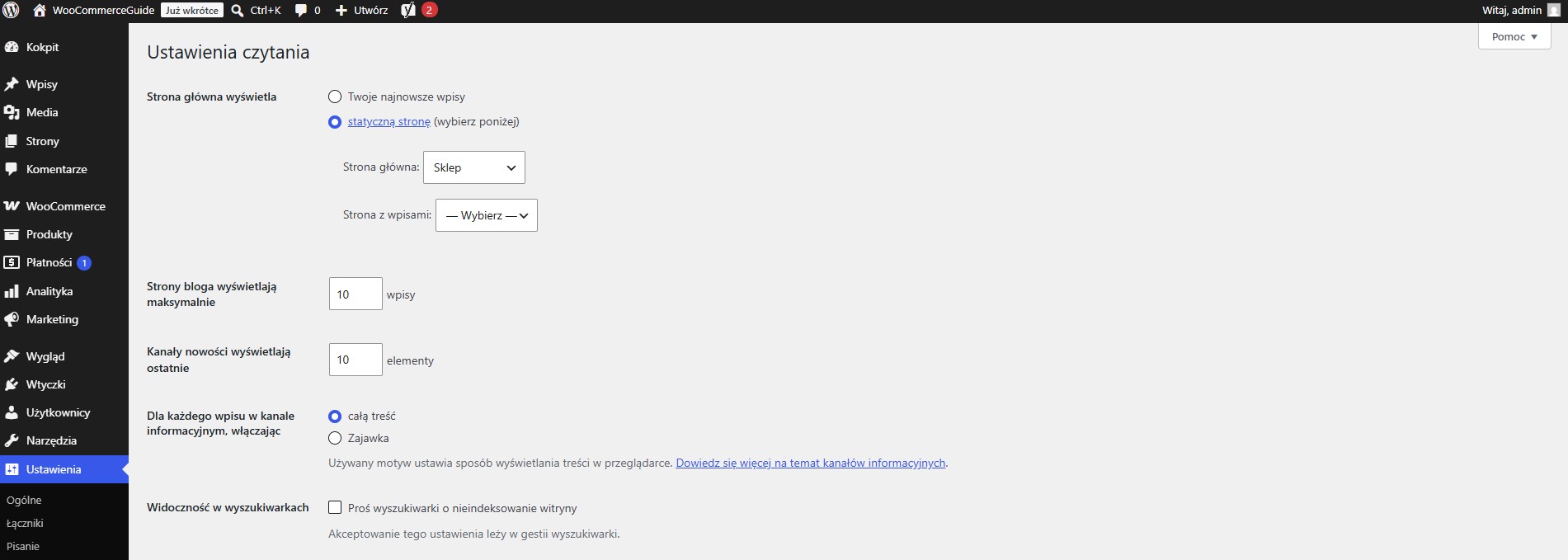Click the Widoczność w wyszukiwarkach label
The image size is (1568, 560).
click(228, 507)
